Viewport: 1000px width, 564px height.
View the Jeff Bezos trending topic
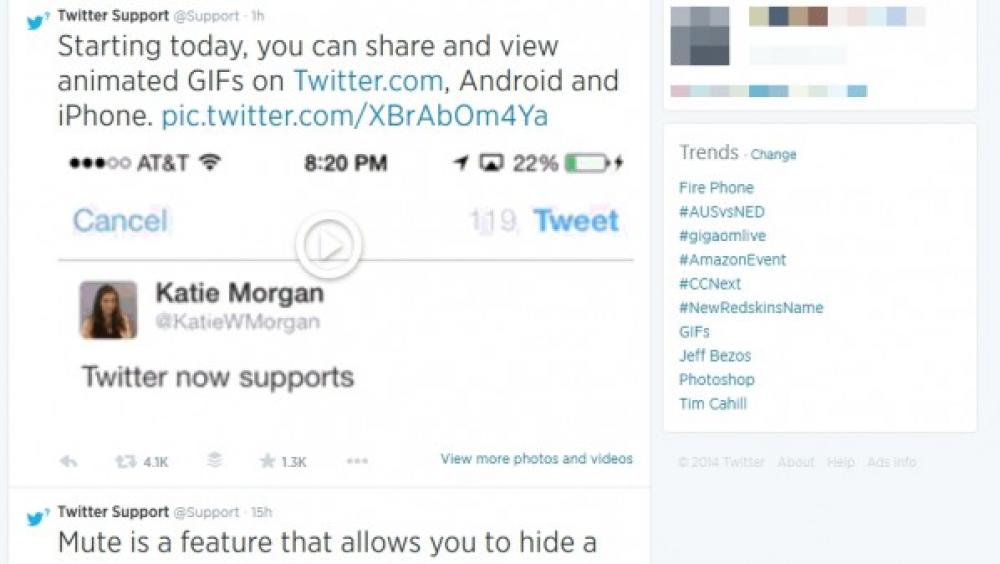point(715,355)
